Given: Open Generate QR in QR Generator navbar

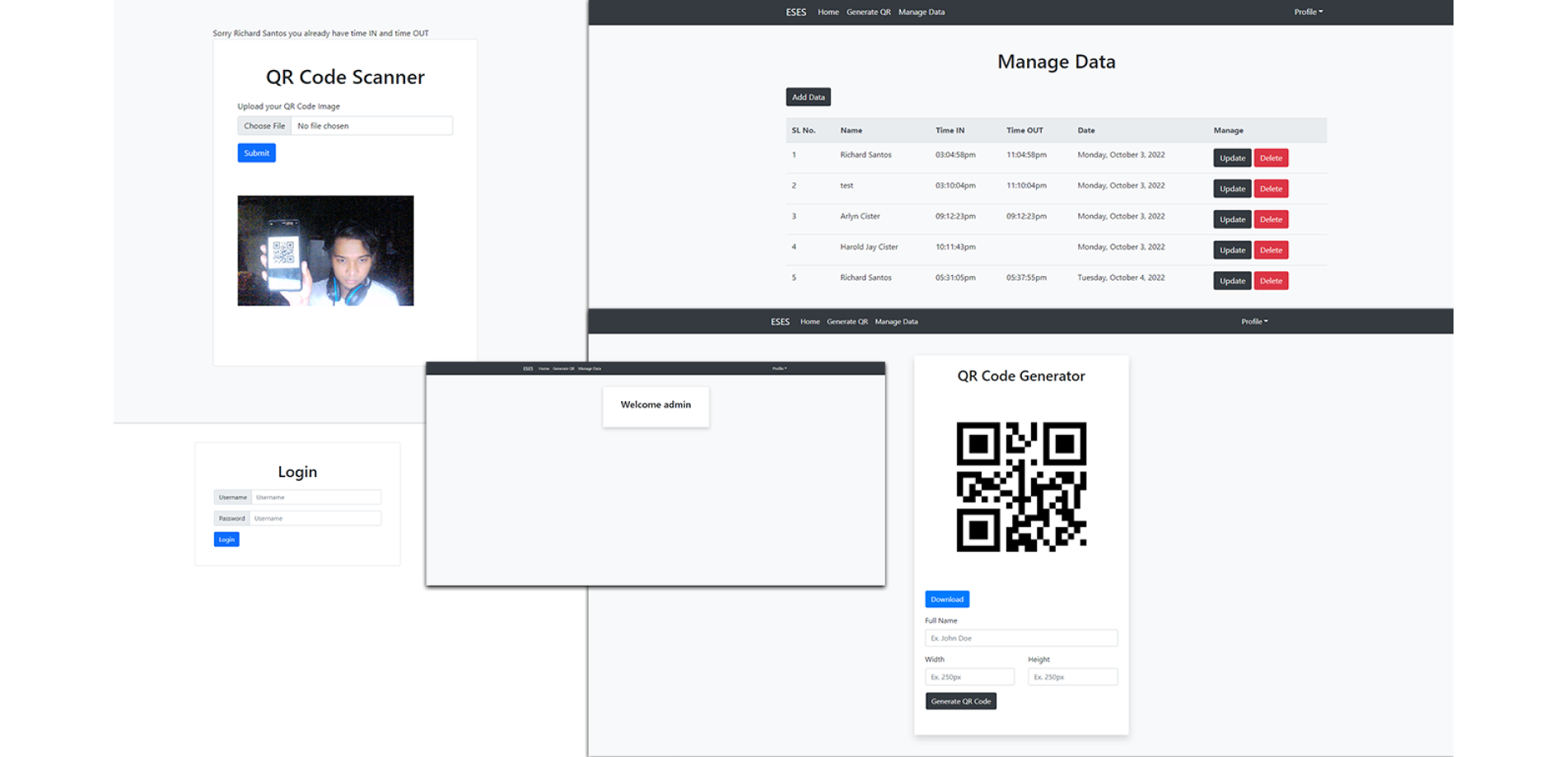Looking at the screenshot, I should [x=847, y=322].
